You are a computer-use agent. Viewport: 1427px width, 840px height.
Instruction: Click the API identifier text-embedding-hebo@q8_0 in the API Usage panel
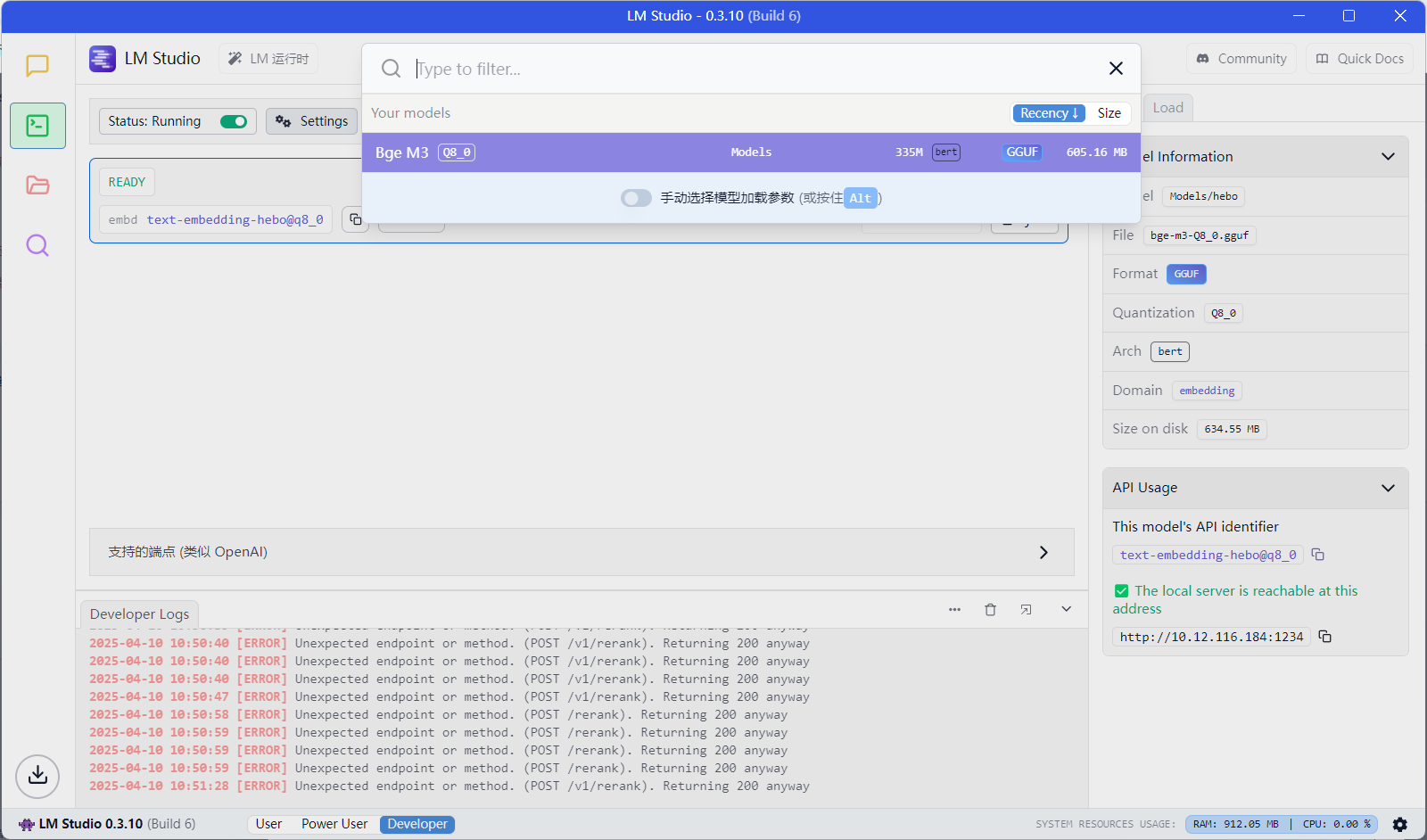1208,555
